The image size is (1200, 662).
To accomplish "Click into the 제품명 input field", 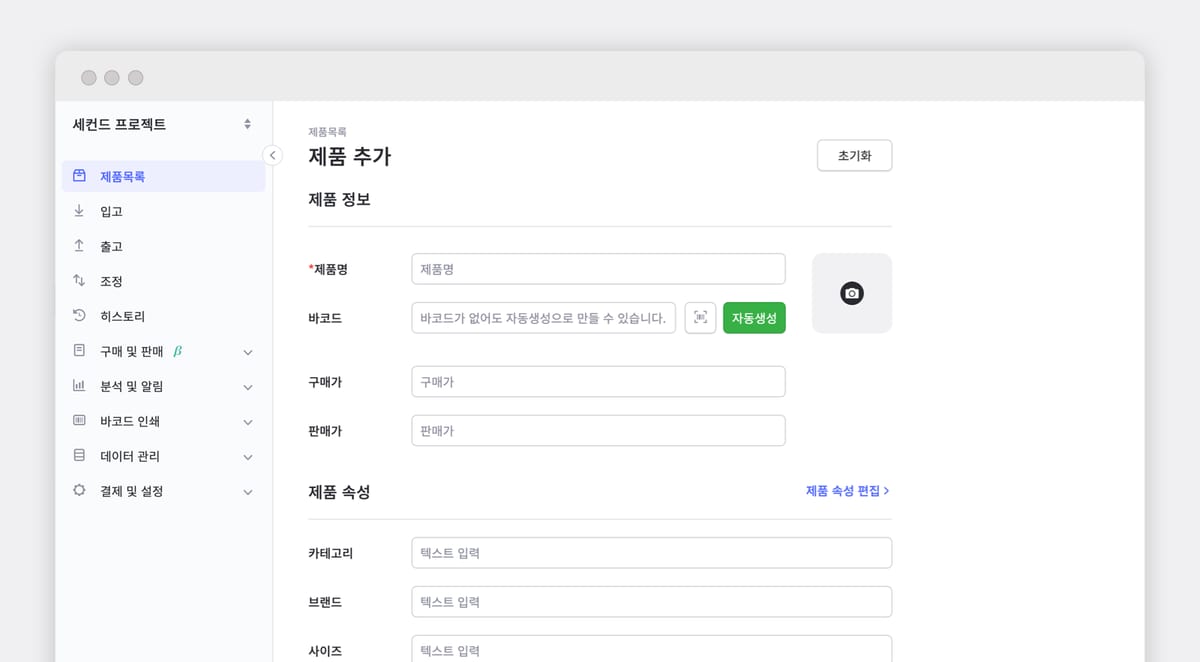I will [x=598, y=269].
